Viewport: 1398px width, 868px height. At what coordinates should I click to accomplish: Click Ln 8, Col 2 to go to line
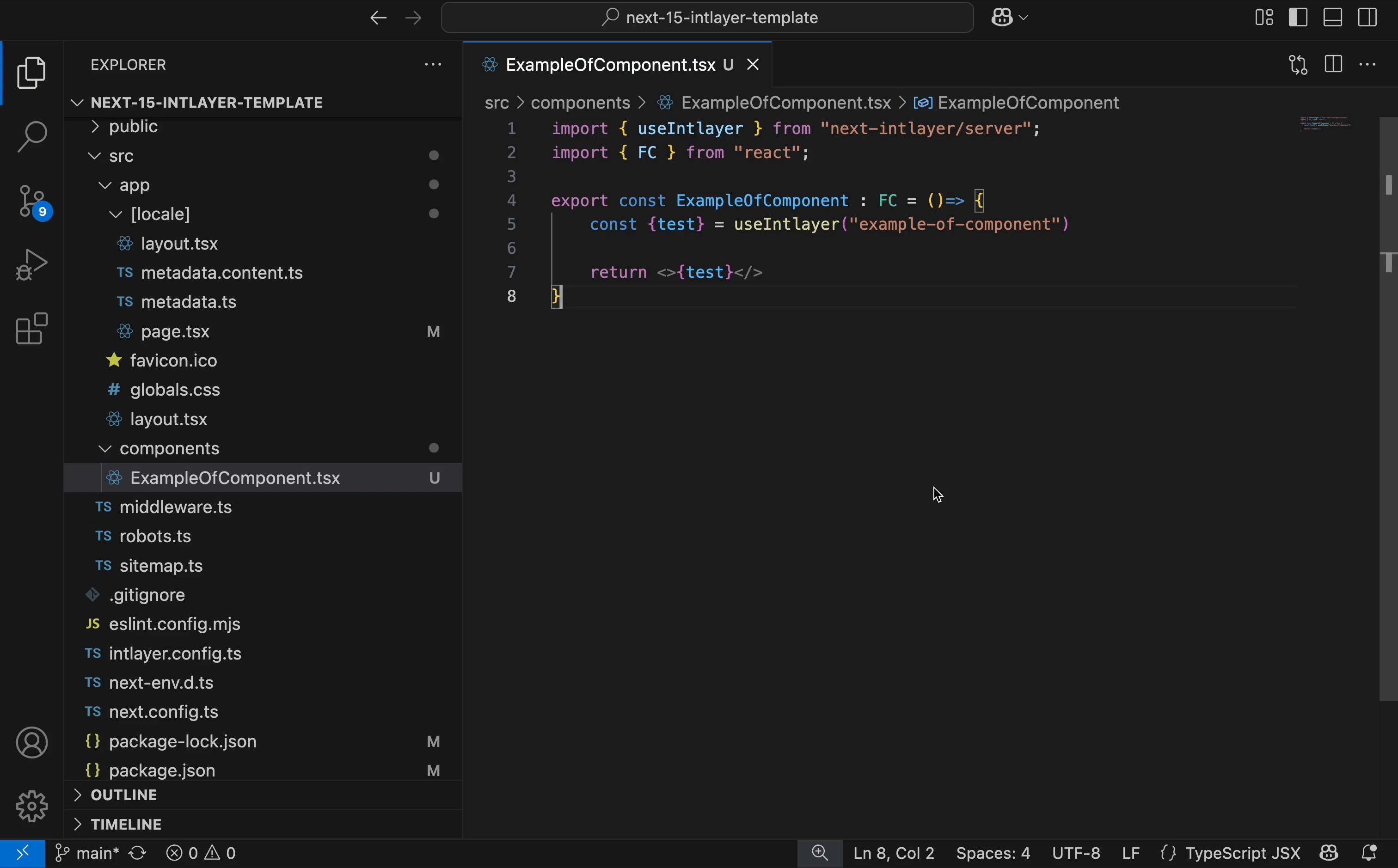point(893,853)
